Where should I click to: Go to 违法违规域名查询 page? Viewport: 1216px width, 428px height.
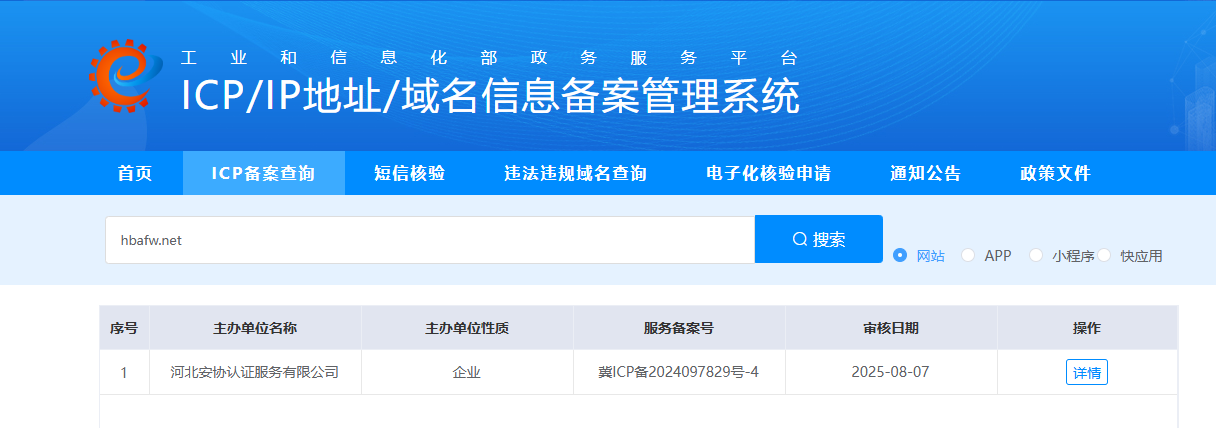575,174
